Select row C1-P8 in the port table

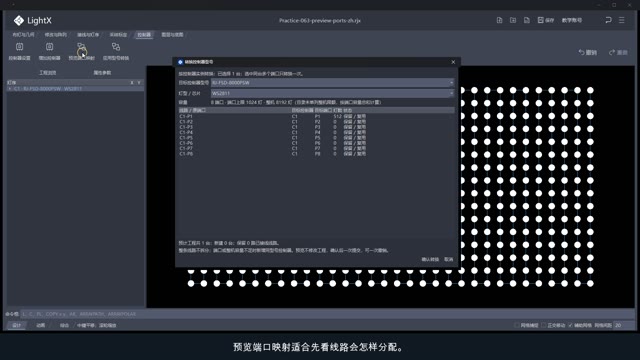tap(316, 153)
